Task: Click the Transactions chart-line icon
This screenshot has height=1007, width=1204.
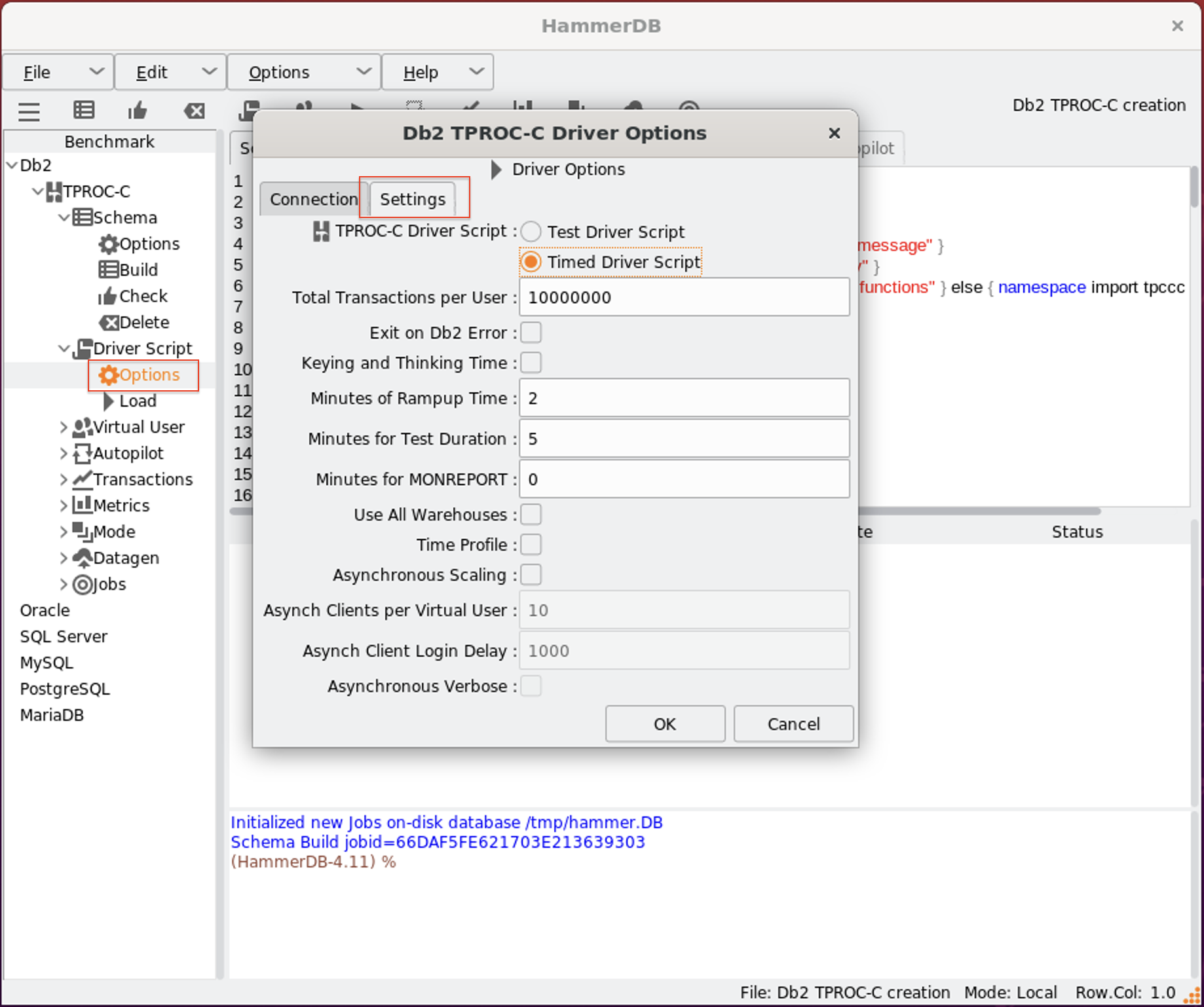Action: (x=82, y=479)
